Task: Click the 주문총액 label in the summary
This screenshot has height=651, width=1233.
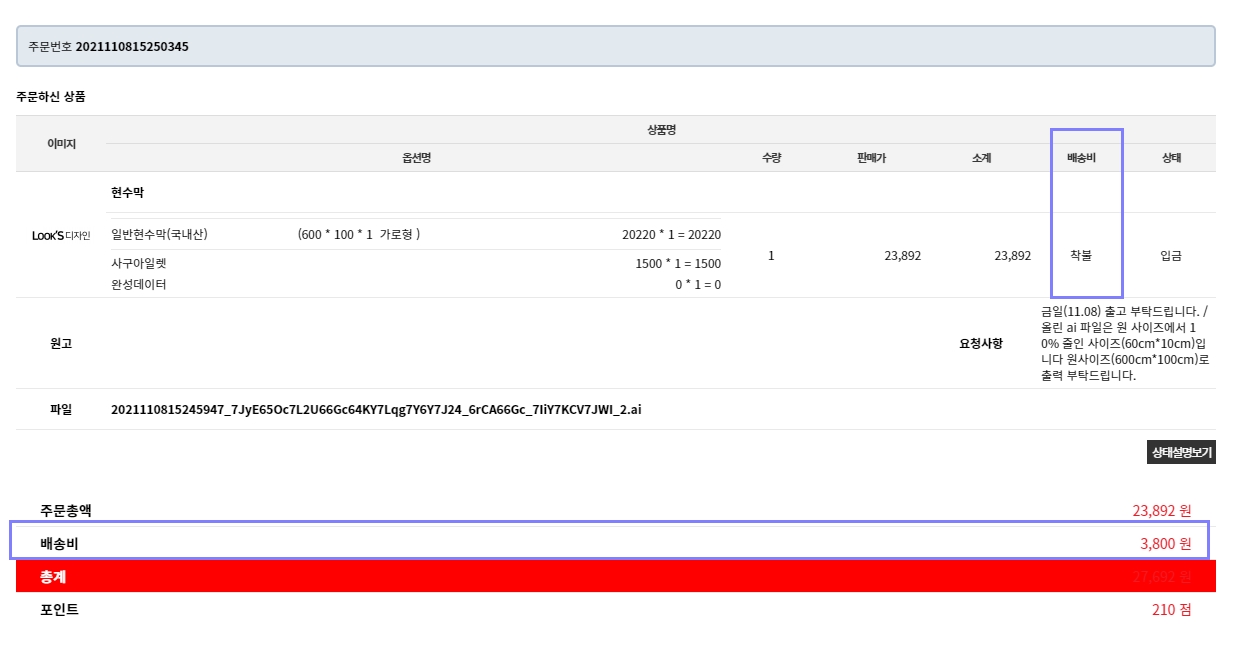Action: (66, 510)
